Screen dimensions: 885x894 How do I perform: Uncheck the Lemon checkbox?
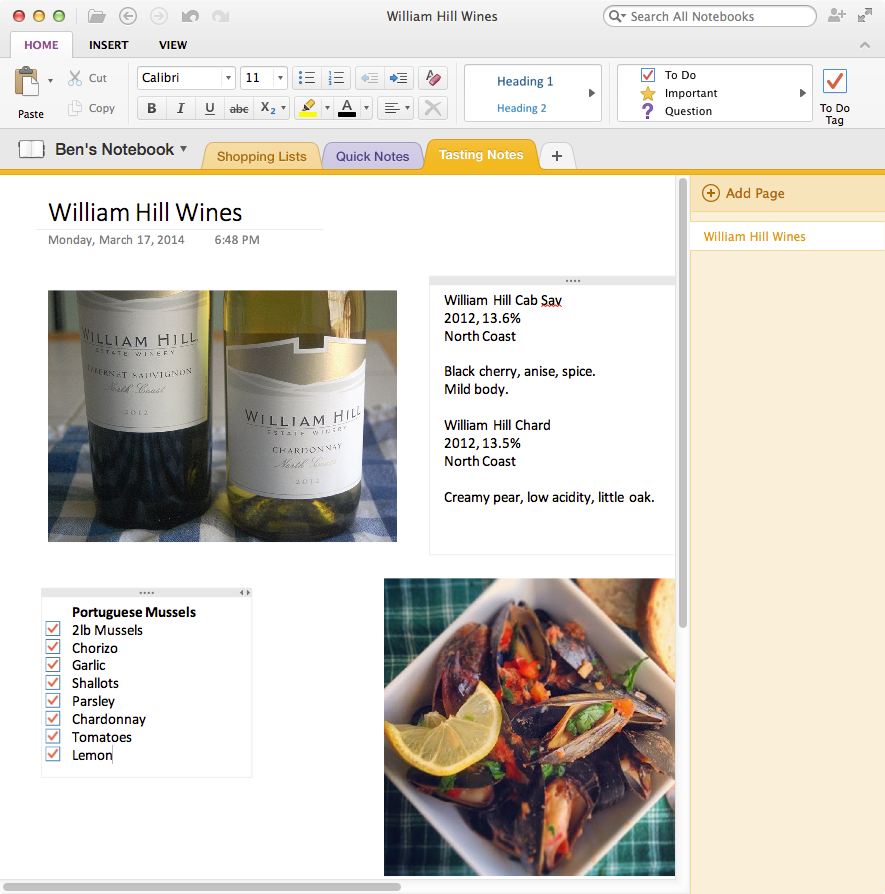click(x=52, y=754)
